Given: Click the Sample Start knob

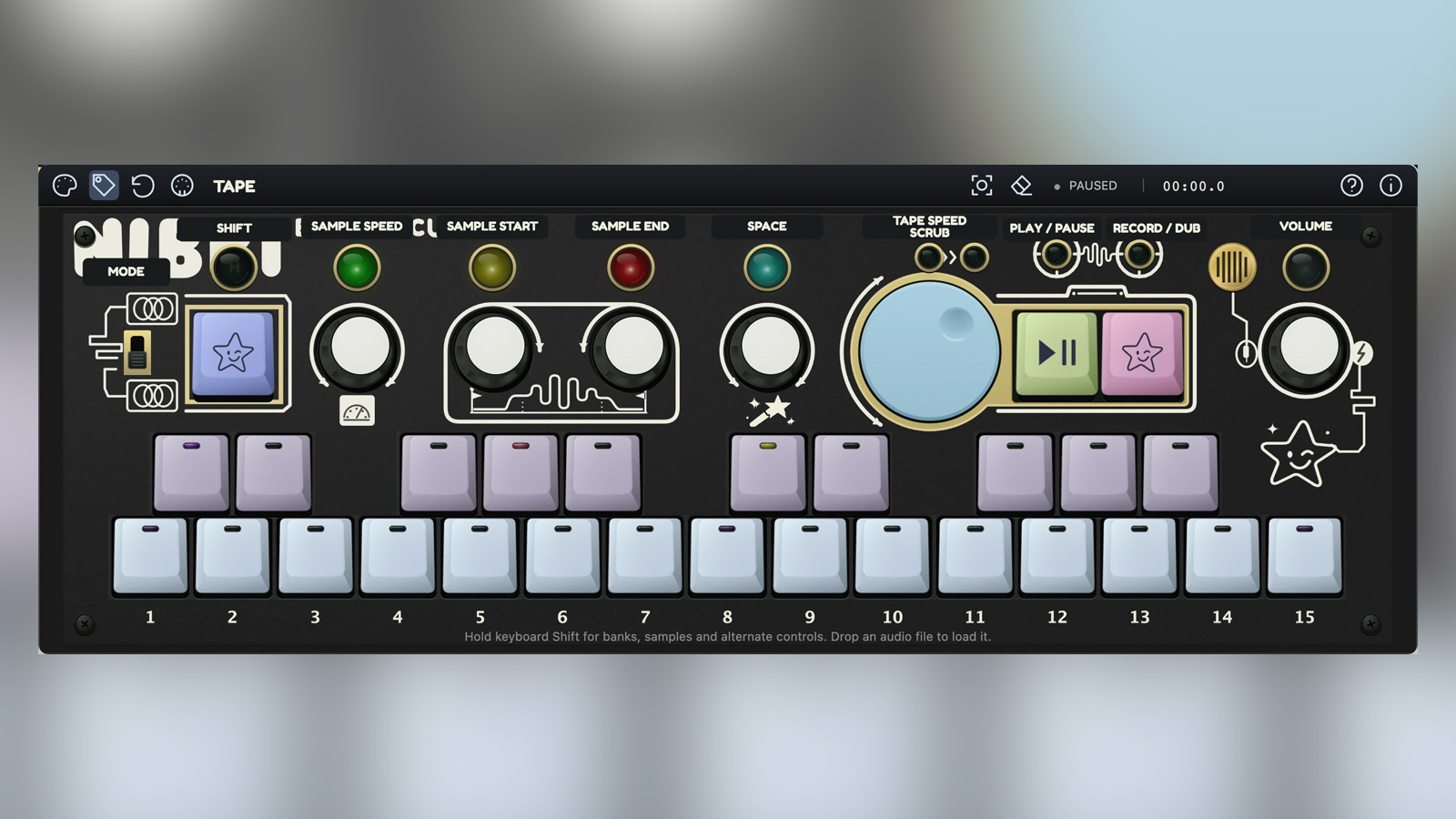Looking at the screenshot, I should pyautogui.click(x=496, y=349).
